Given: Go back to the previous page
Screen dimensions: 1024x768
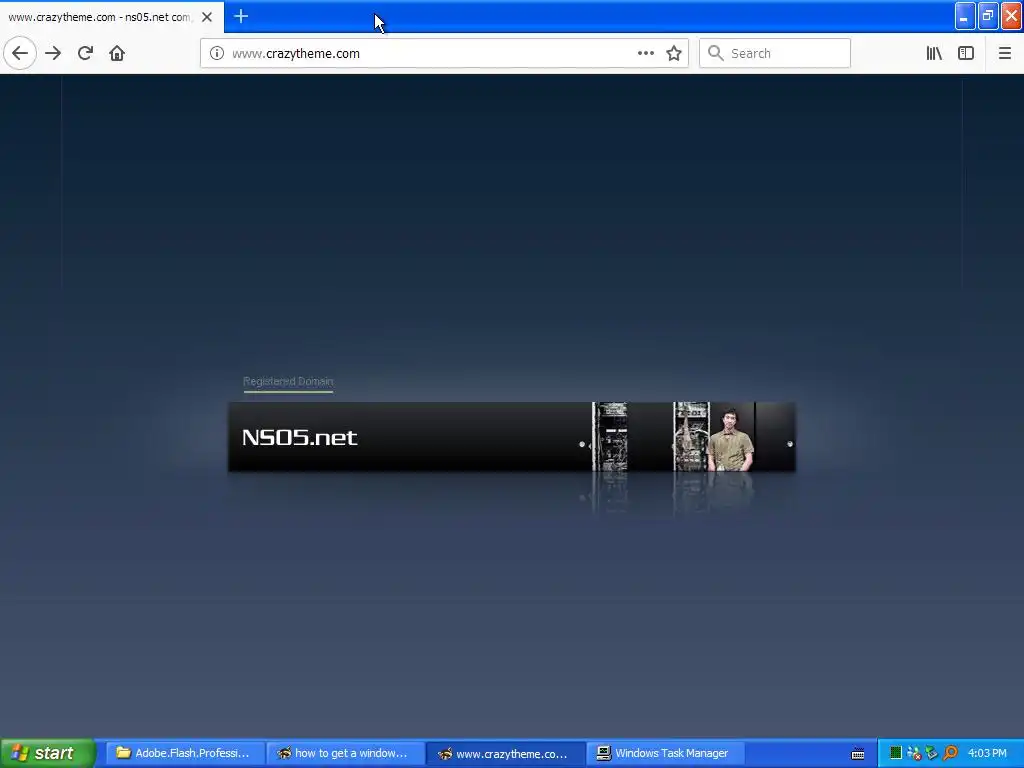Looking at the screenshot, I should (x=20, y=53).
